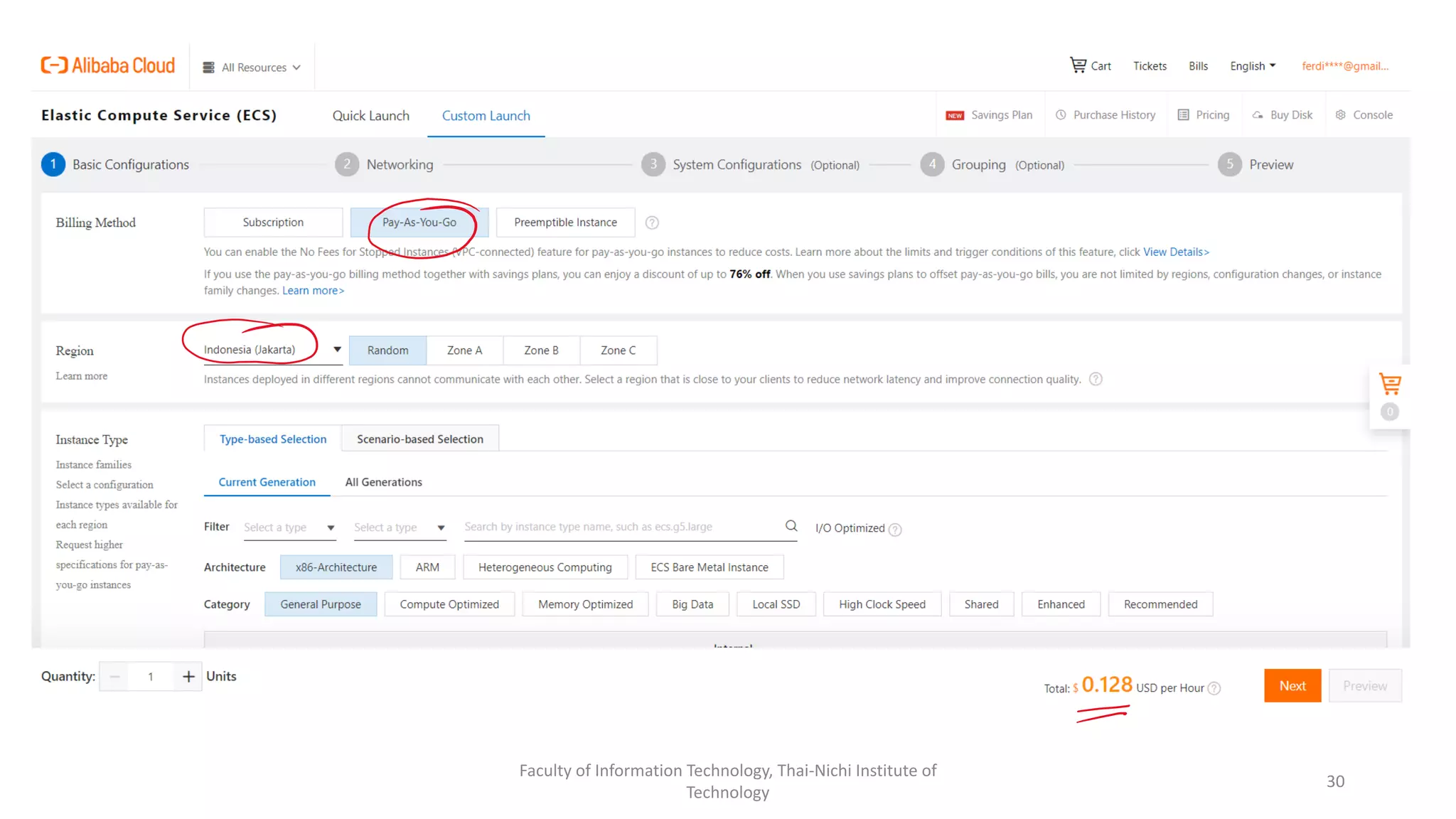Screen dimensions: 1456x819
Task: Click the orange Next button
Action: tap(1292, 686)
